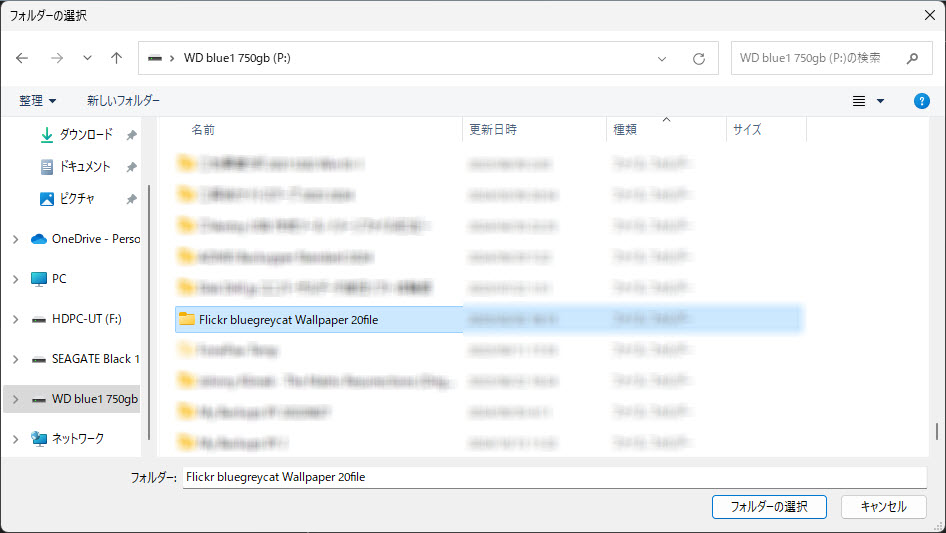946x533 pixels.
Task: Click the Folder name input field
Action: (x=555, y=477)
